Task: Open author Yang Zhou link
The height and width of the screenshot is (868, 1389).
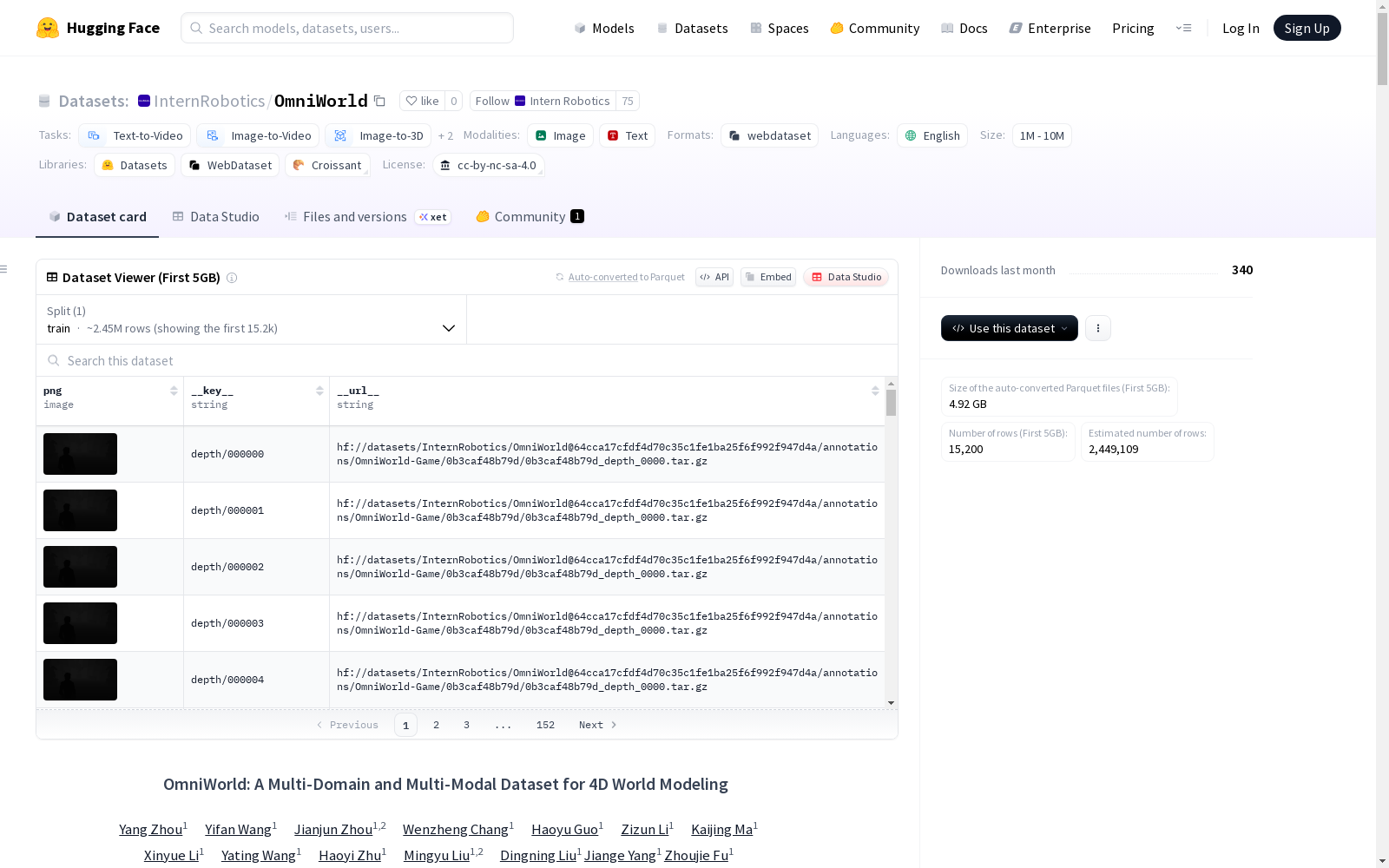Action: coord(150,830)
